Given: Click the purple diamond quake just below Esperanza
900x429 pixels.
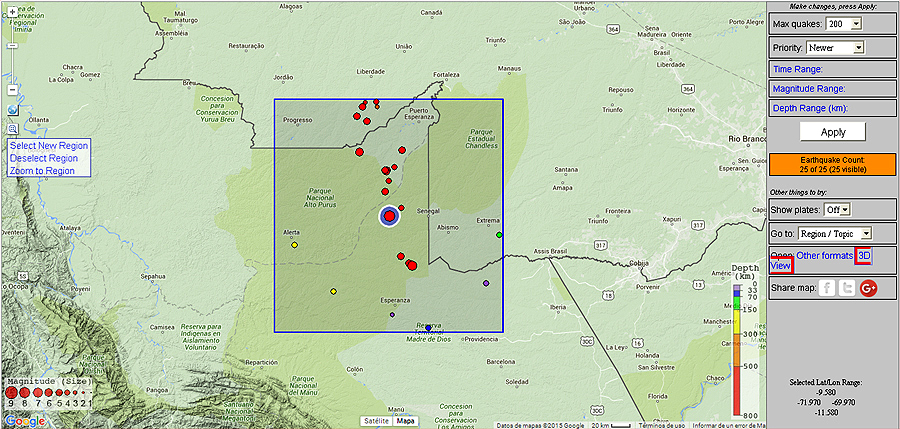Looking at the screenshot, I should [x=393, y=314].
